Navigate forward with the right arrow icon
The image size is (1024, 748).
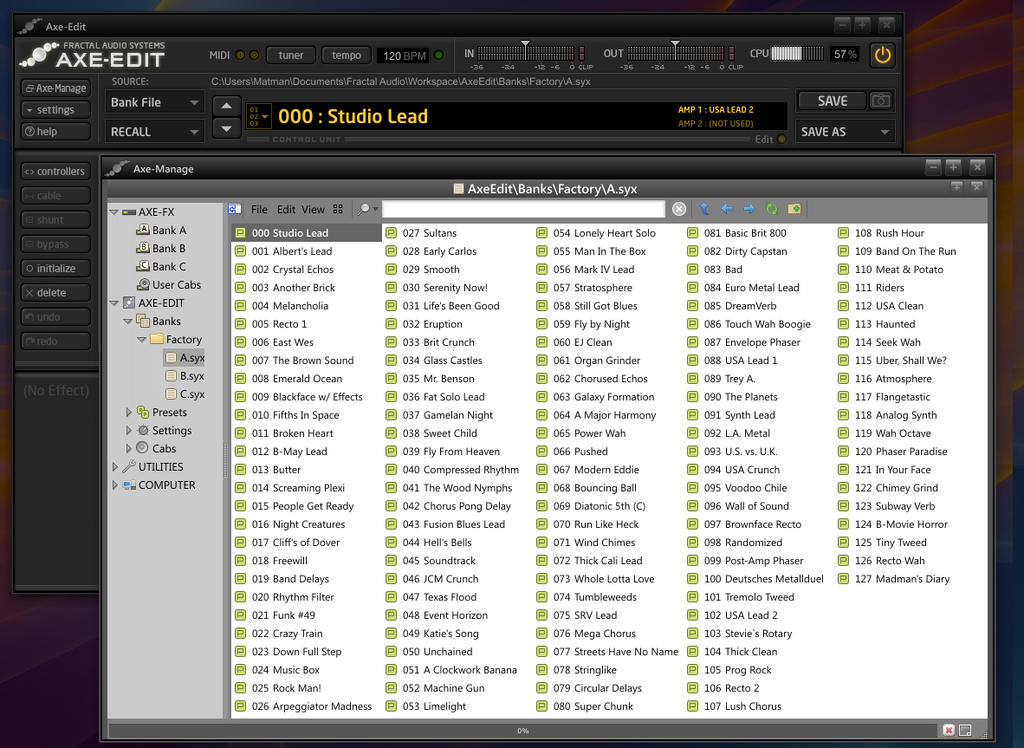tap(749, 209)
